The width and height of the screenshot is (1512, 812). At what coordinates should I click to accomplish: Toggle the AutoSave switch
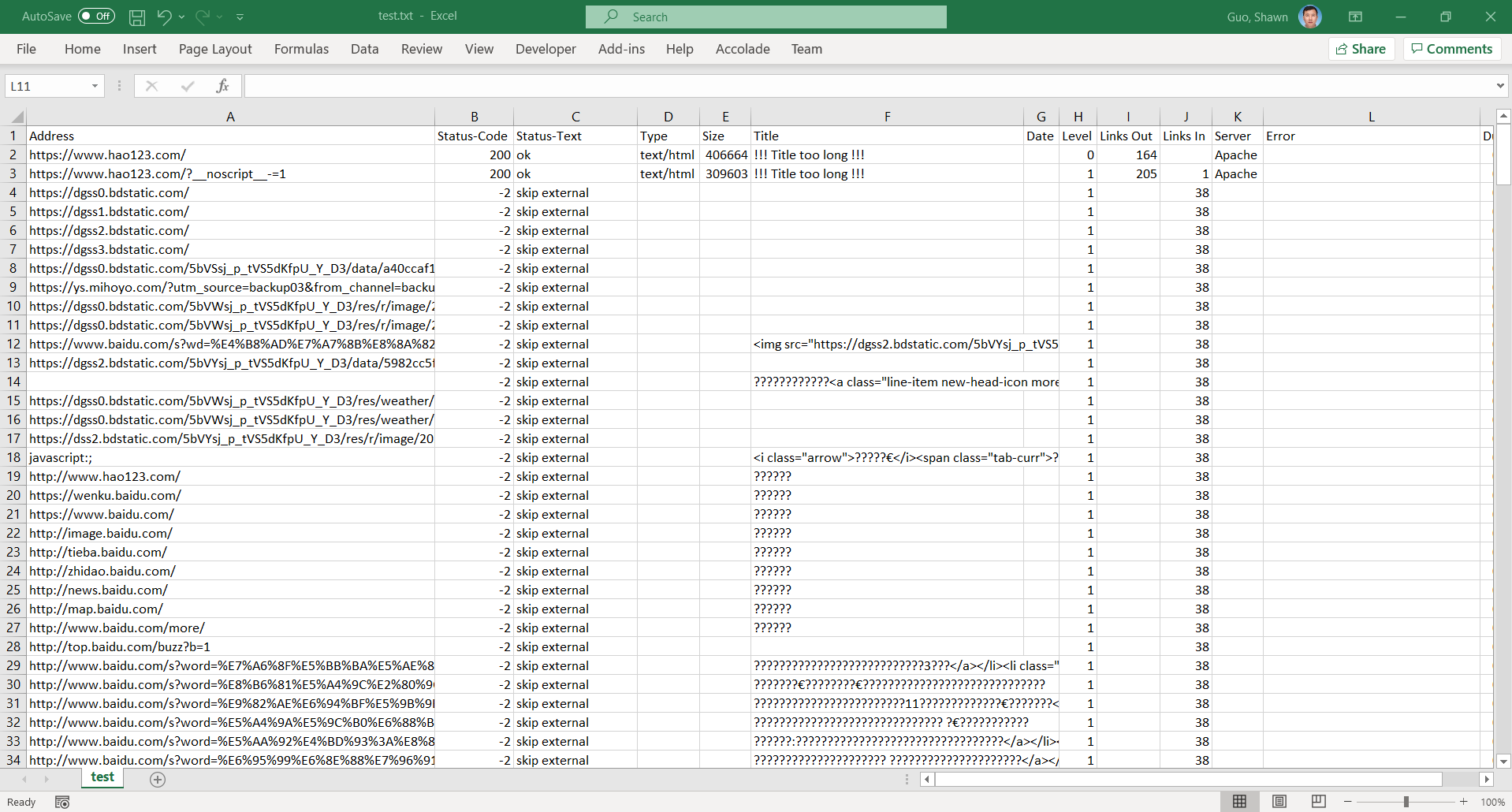(x=96, y=16)
